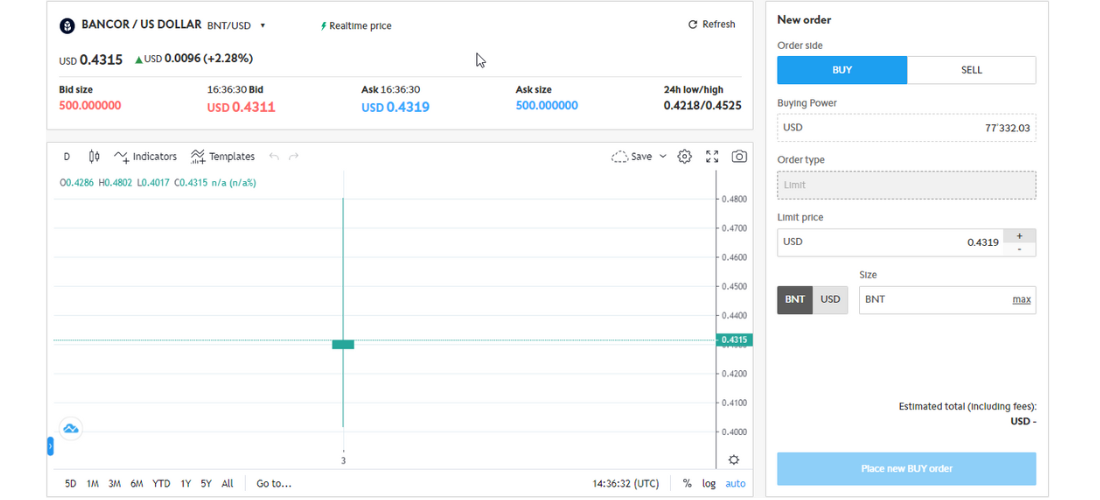Switch size unit to BNT
The height and width of the screenshot is (500, 1100).
pyautogui.click(x=795, y=299)
